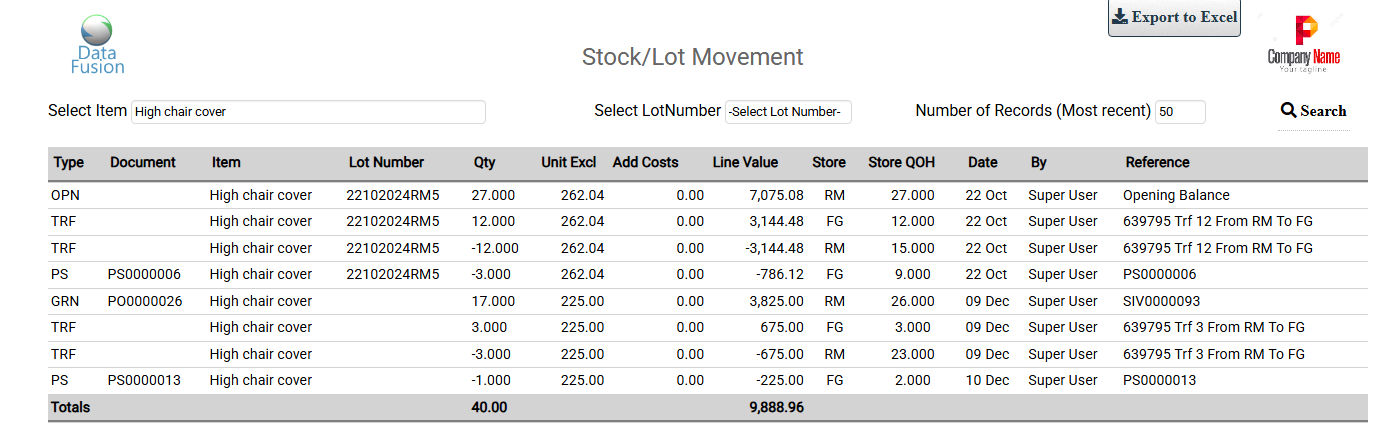Image resolution: width=1380 pixels, height=424 pixels.
Task: Click the Export to Excel button
Action: (x=1174, y=18)
